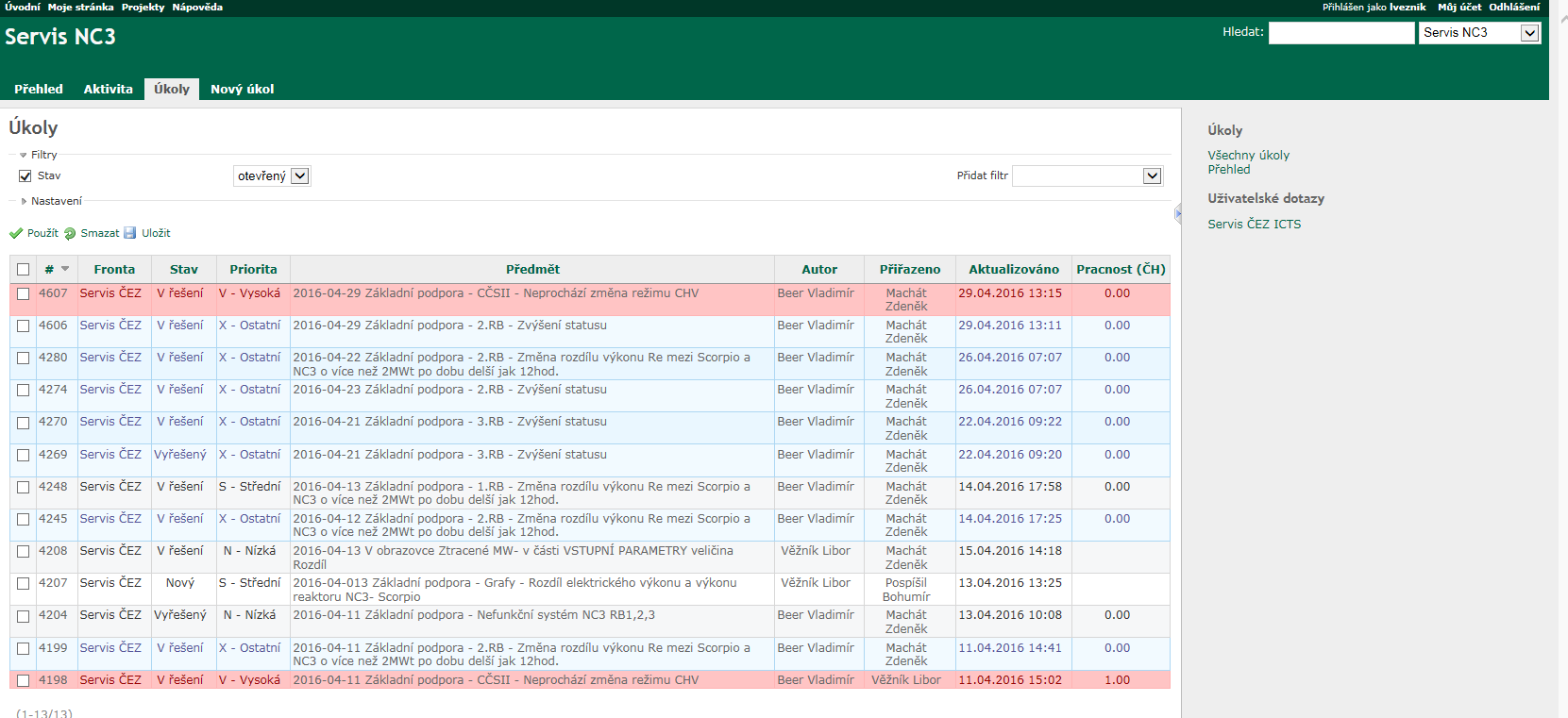Open the Nový úkol tab

point(243,89)
